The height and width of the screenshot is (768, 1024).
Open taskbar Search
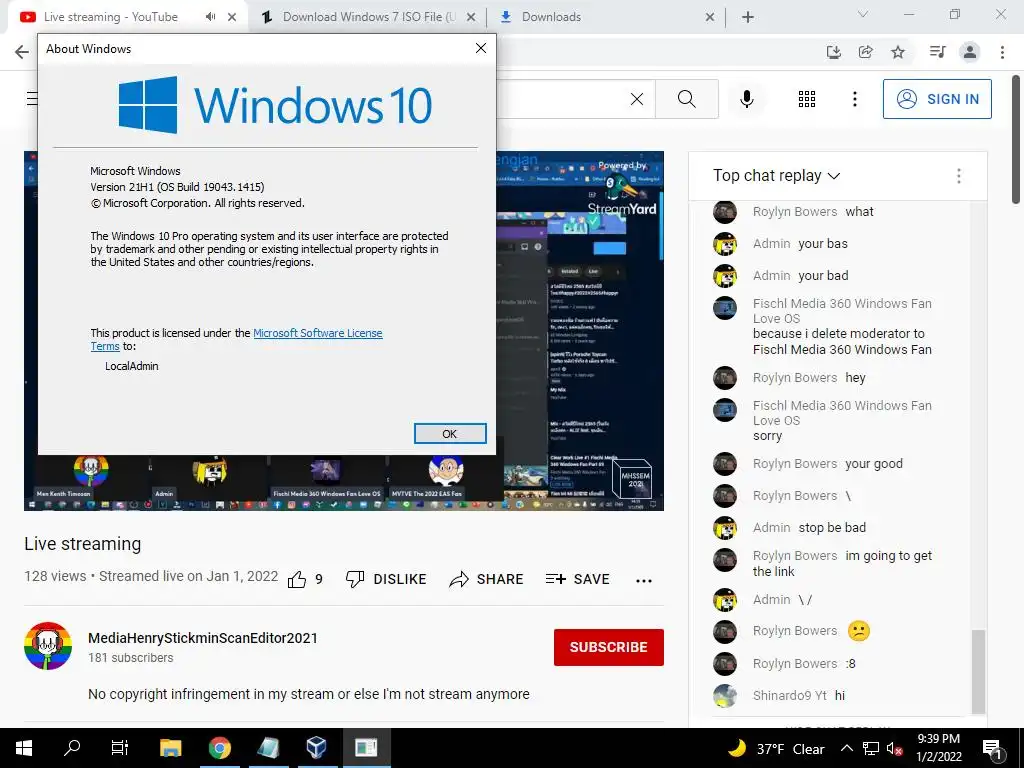click(72, 748)
